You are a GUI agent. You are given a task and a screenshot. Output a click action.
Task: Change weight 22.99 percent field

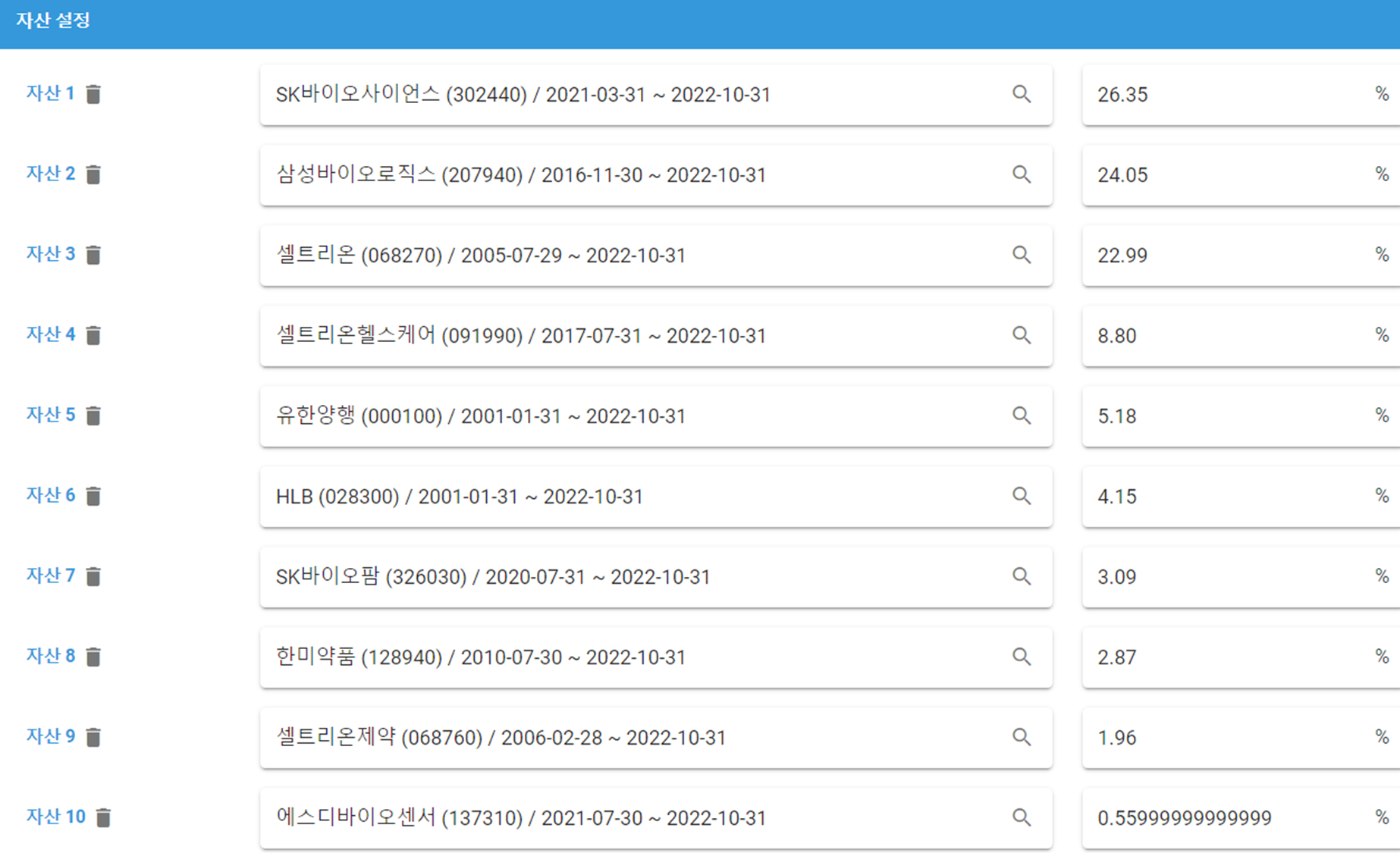(x=1241, y=256)
